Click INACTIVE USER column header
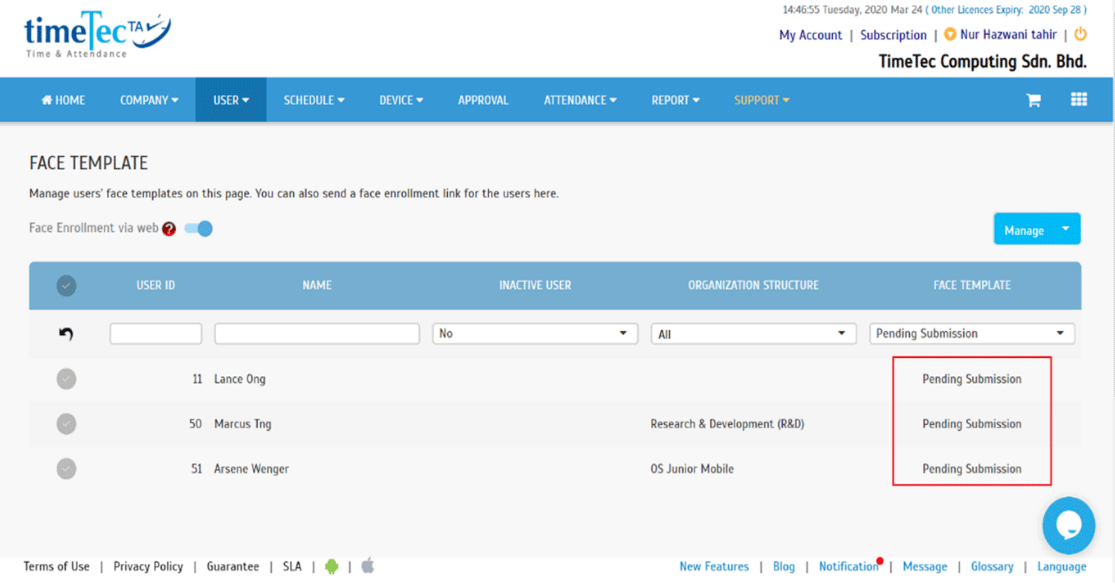The image size is (1115, 586). pos(535,285)
